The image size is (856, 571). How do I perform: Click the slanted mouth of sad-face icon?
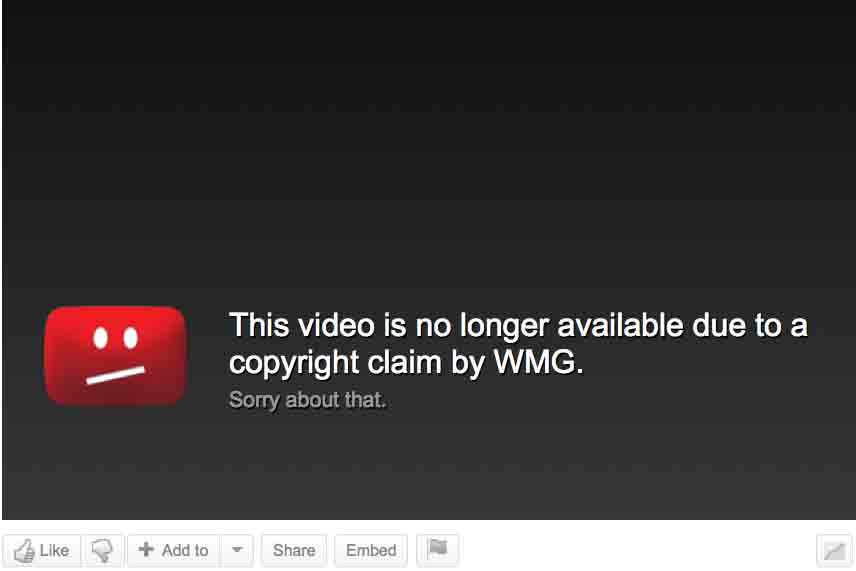click(115, 375)
